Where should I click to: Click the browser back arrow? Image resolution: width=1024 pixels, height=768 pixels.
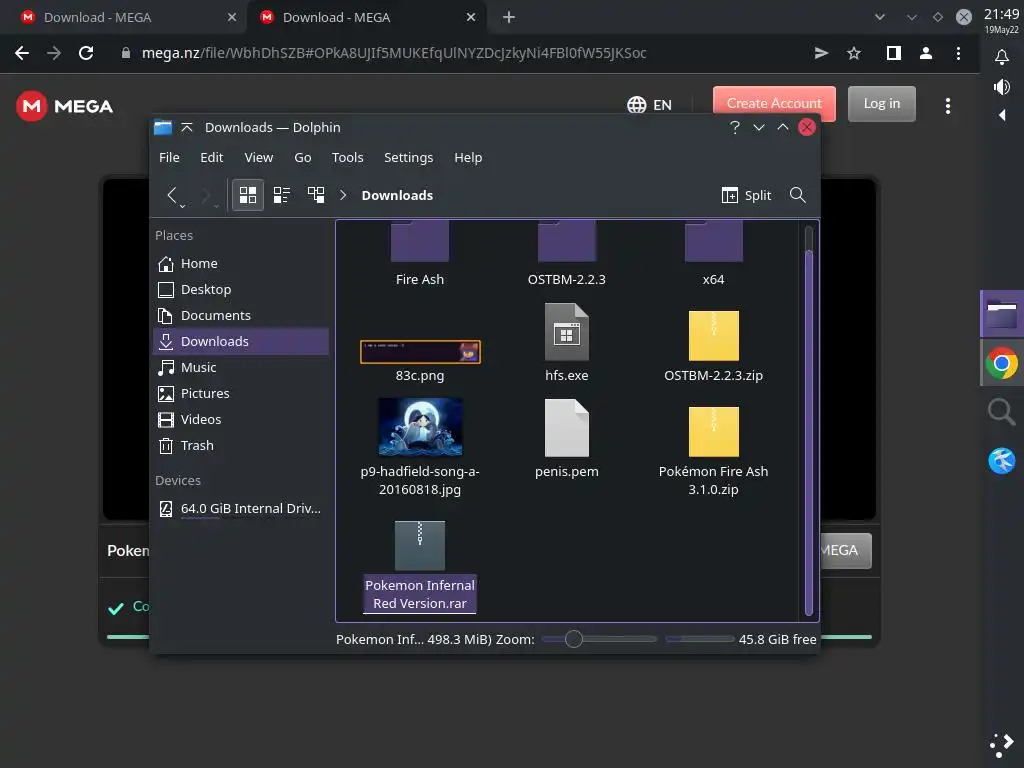pos(22,53)
